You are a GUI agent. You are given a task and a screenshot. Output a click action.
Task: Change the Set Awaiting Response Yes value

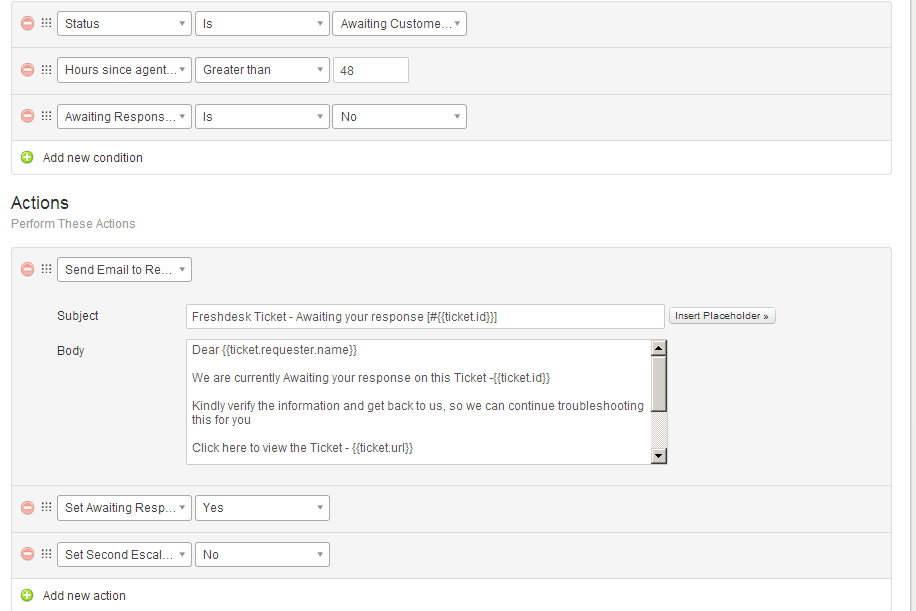pos(262,508)
